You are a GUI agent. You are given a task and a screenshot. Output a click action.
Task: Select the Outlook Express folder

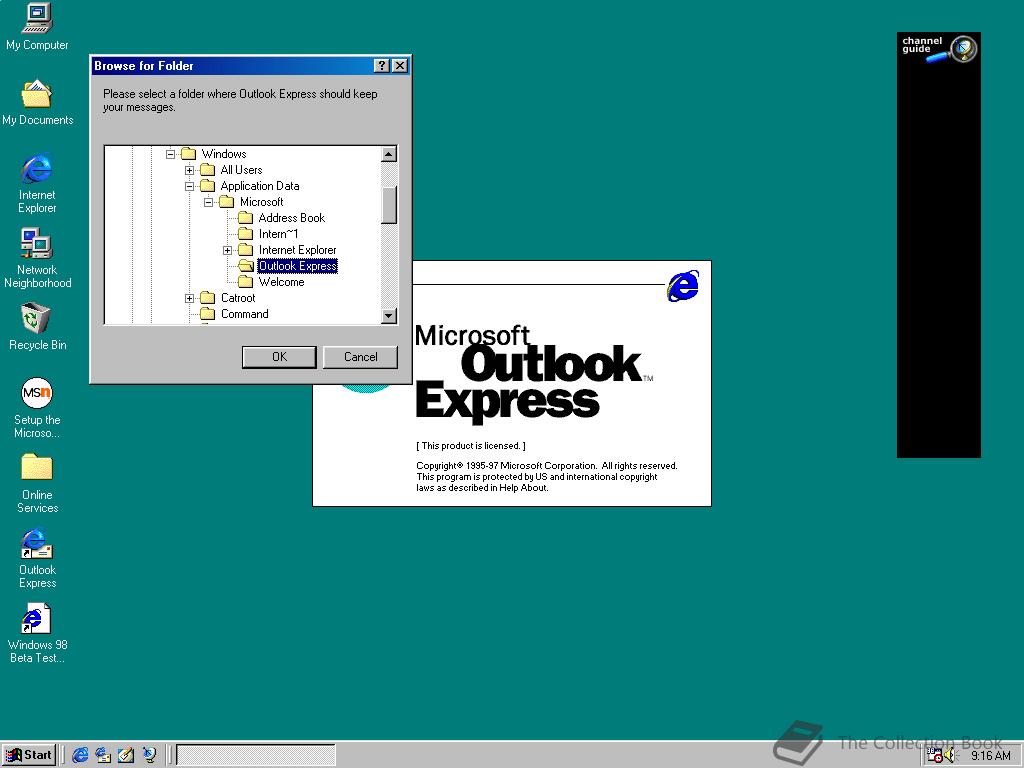click(298, 266)
